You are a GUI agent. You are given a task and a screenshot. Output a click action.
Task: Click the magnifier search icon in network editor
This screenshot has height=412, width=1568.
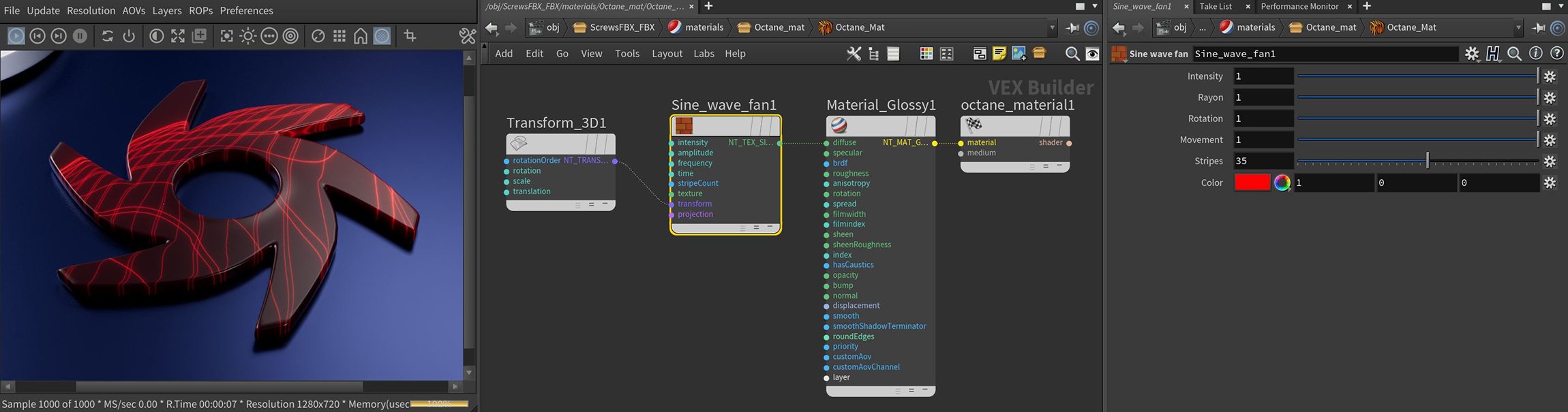[x=1072, y=53]
